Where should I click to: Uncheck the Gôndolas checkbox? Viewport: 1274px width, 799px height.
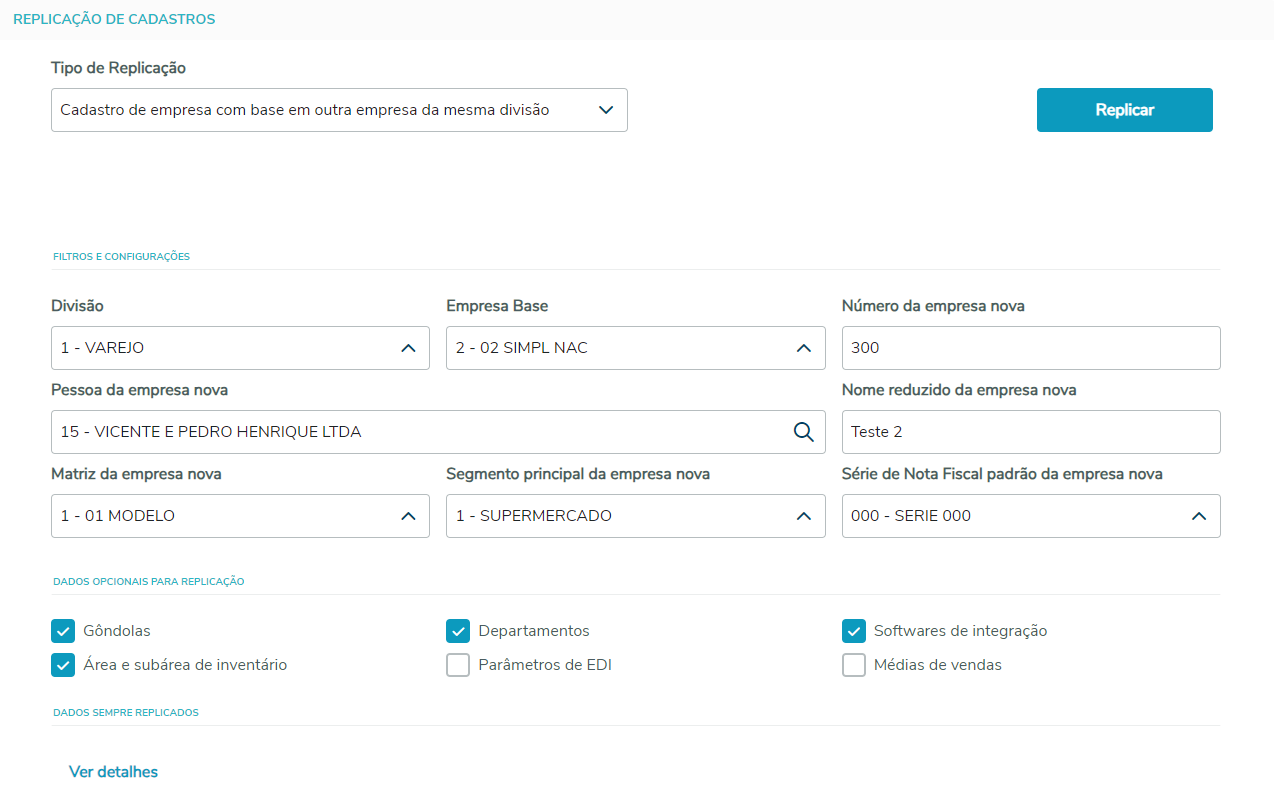click(x=63, y=631)
